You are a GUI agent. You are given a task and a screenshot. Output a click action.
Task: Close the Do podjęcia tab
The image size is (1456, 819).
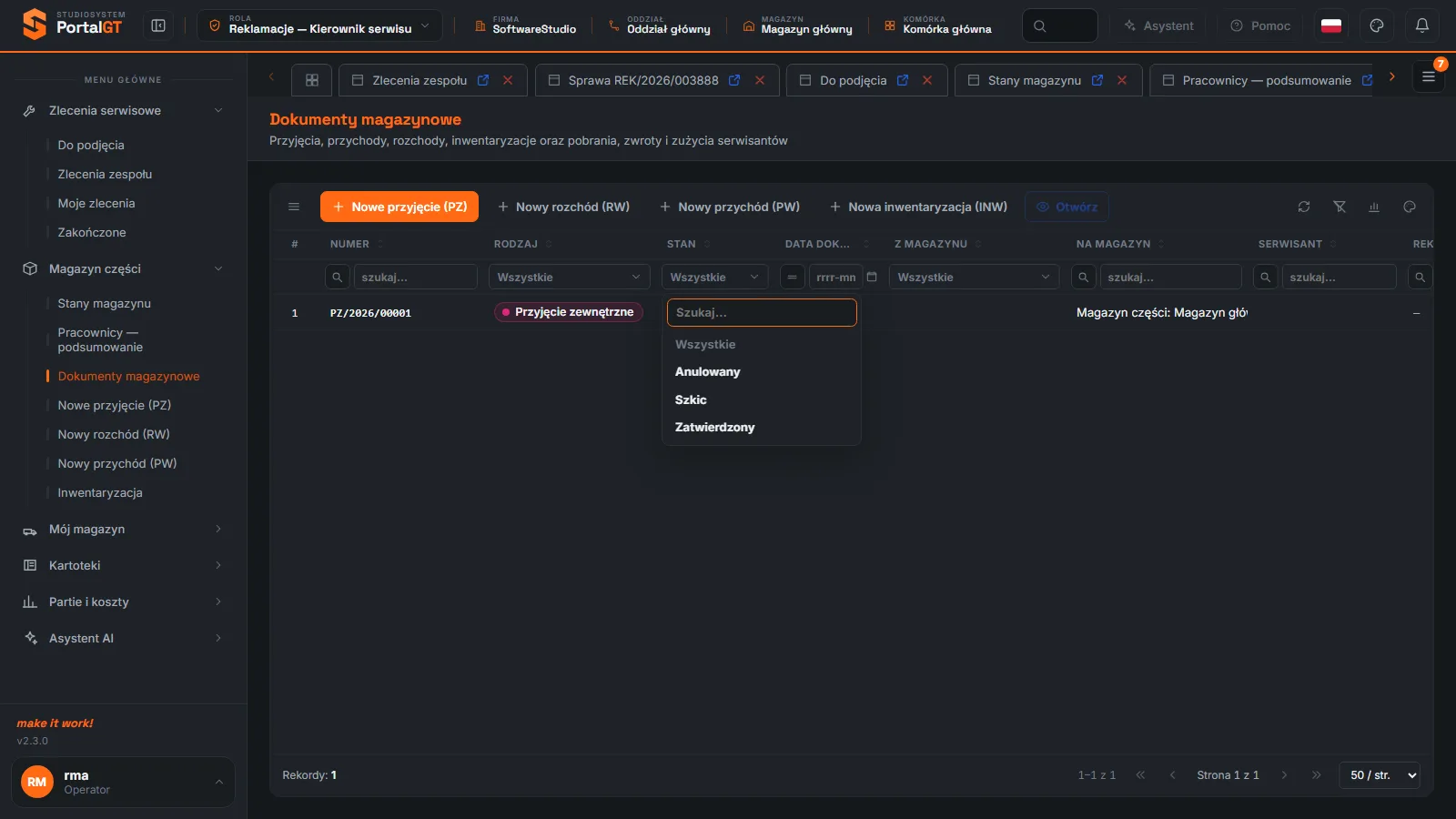click(927, 80)
